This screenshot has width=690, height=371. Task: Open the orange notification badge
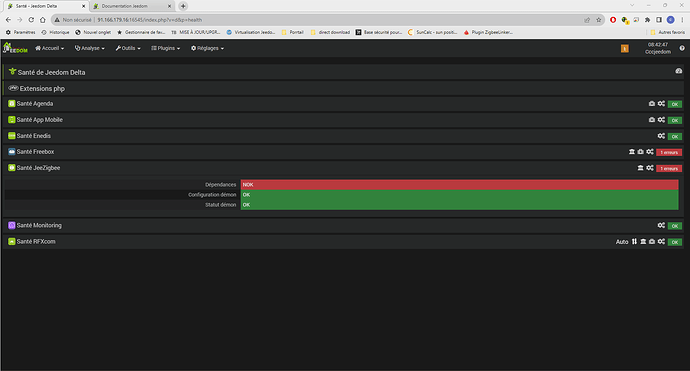point(624,48)
